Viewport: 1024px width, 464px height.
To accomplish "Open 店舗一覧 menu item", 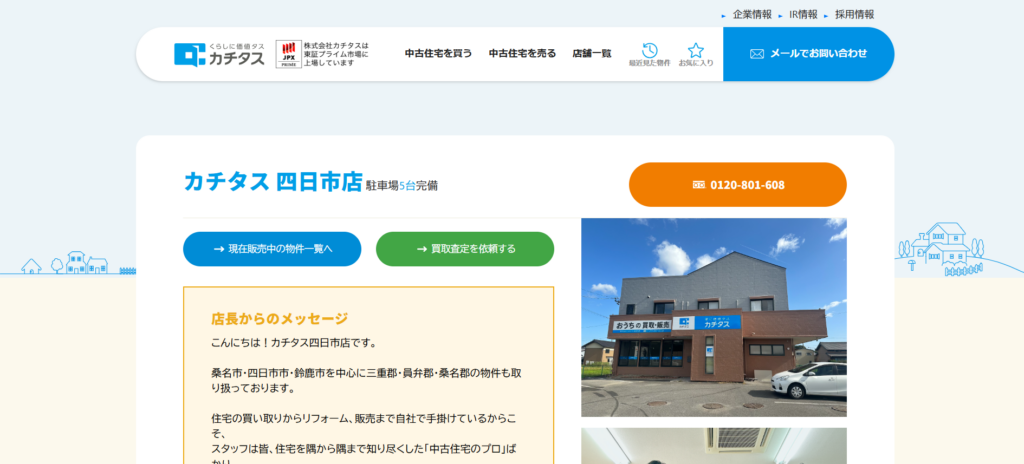I will (x=592, y=54).
